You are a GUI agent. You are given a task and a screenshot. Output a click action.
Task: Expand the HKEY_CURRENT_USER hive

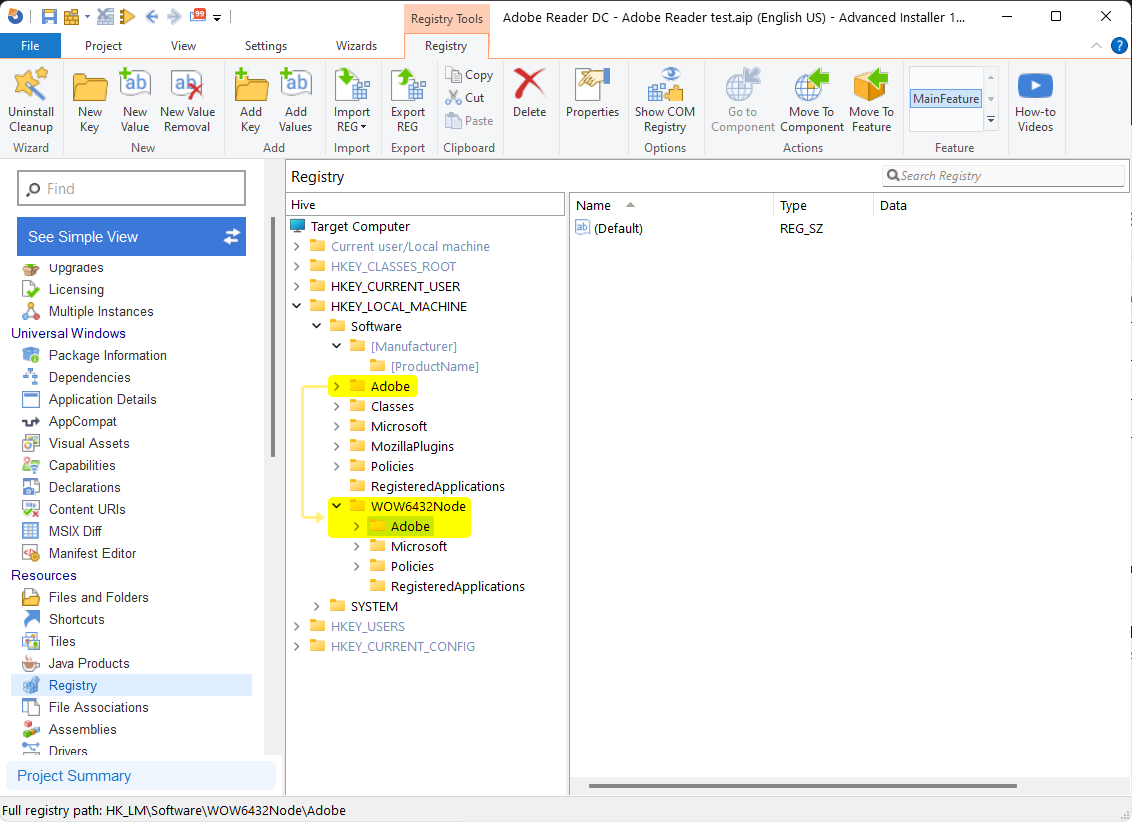(x=297, y=287)
